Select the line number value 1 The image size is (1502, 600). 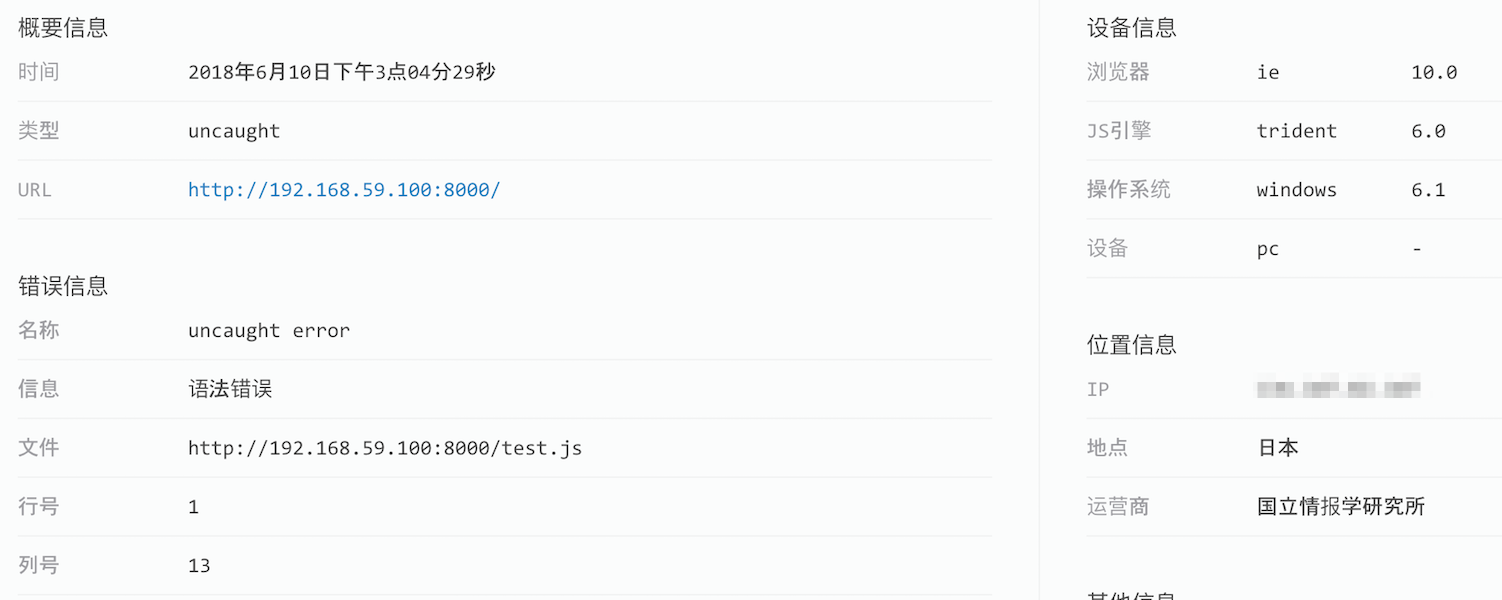(x=191, y=506)
